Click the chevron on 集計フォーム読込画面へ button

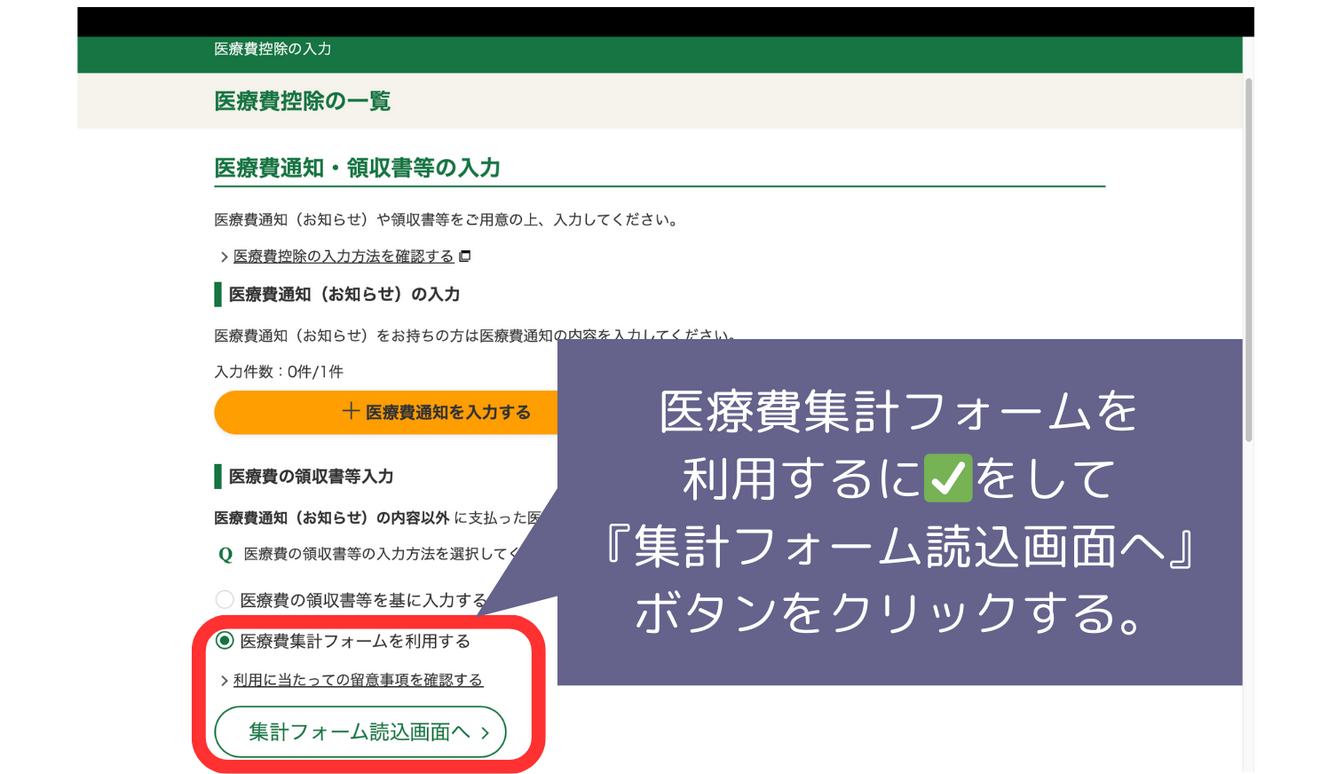[x=485, y=733]
